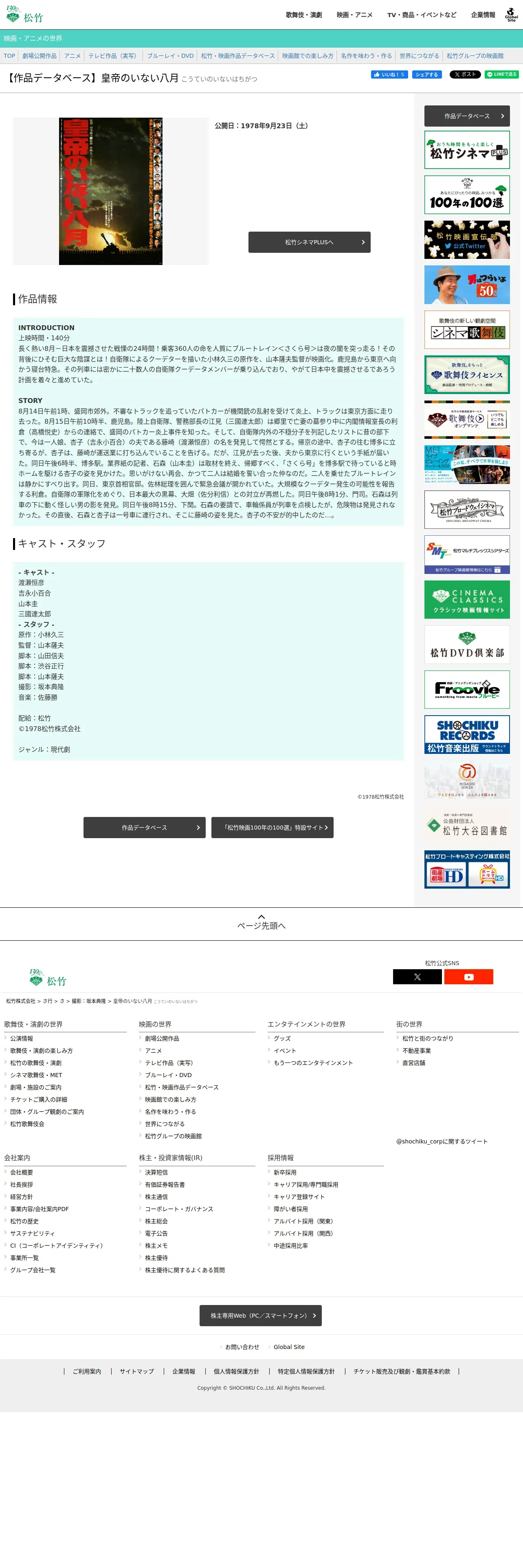Open the Global Site globe icon

tap(511, 15)
